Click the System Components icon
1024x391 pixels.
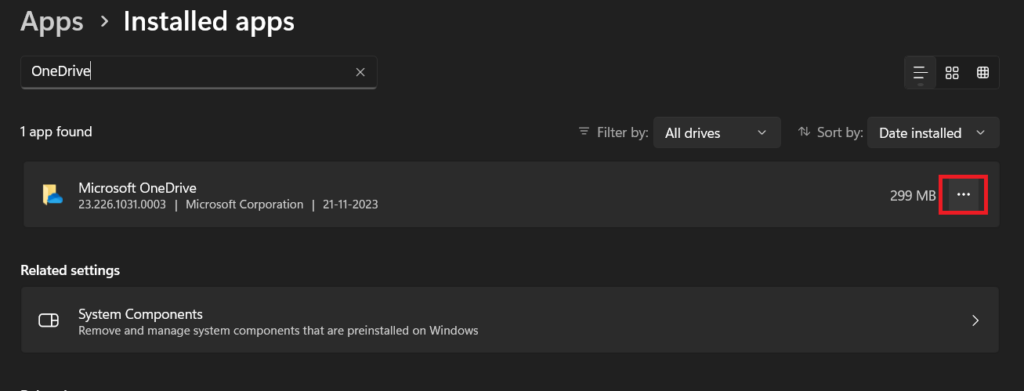coord(49,320)
